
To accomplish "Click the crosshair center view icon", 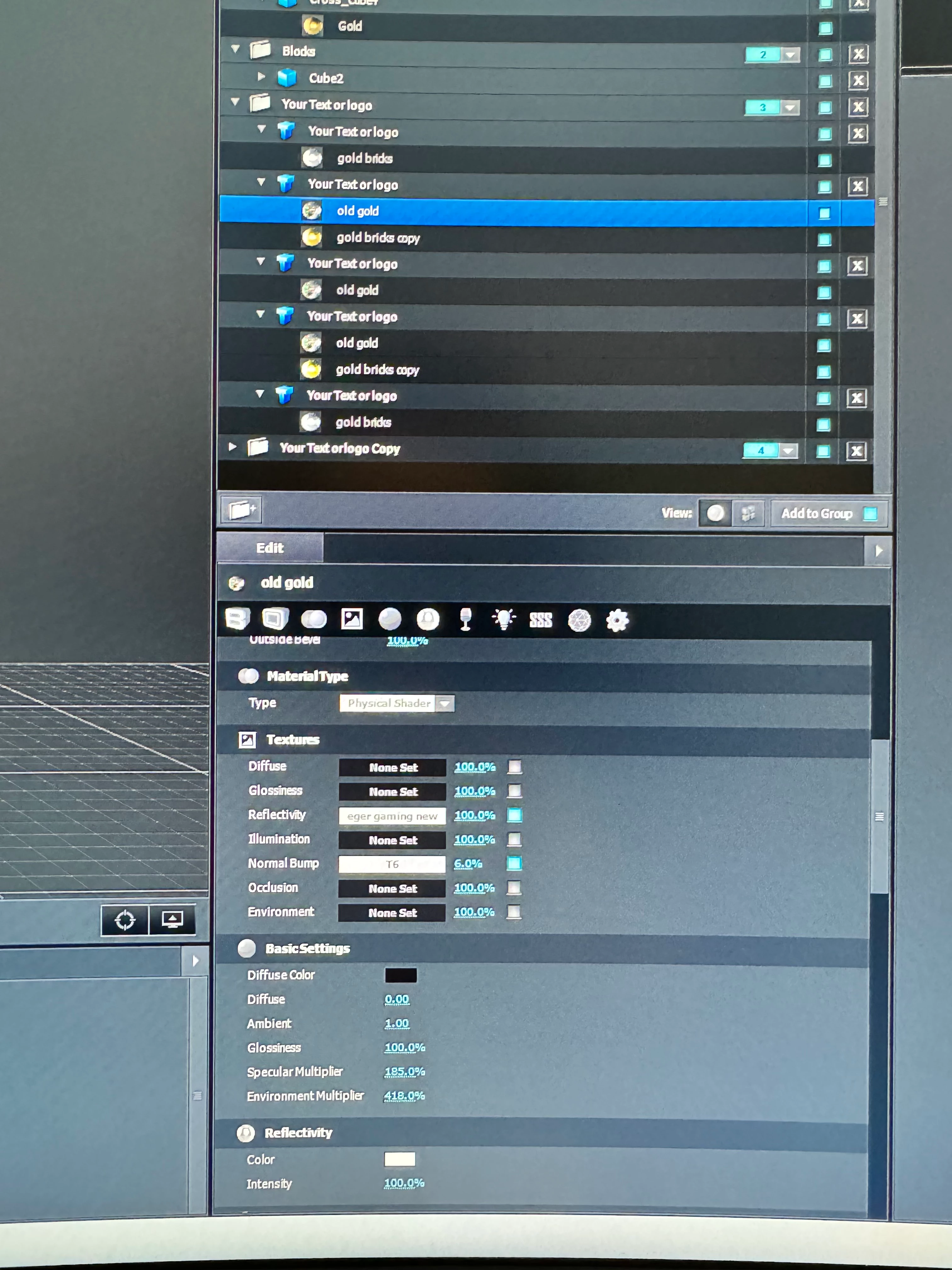I will (125, 920).
